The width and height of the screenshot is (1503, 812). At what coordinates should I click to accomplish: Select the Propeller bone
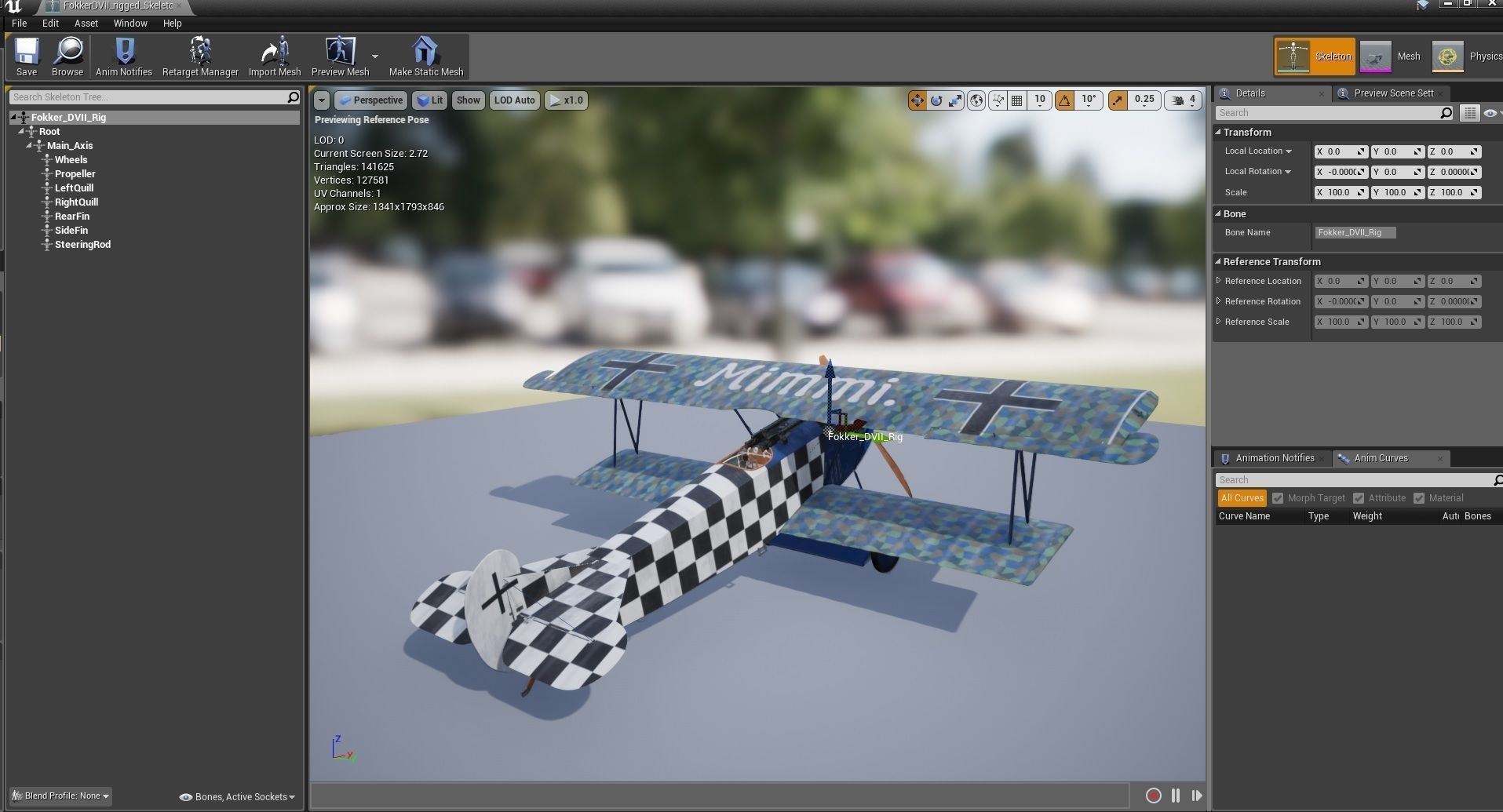75,174
